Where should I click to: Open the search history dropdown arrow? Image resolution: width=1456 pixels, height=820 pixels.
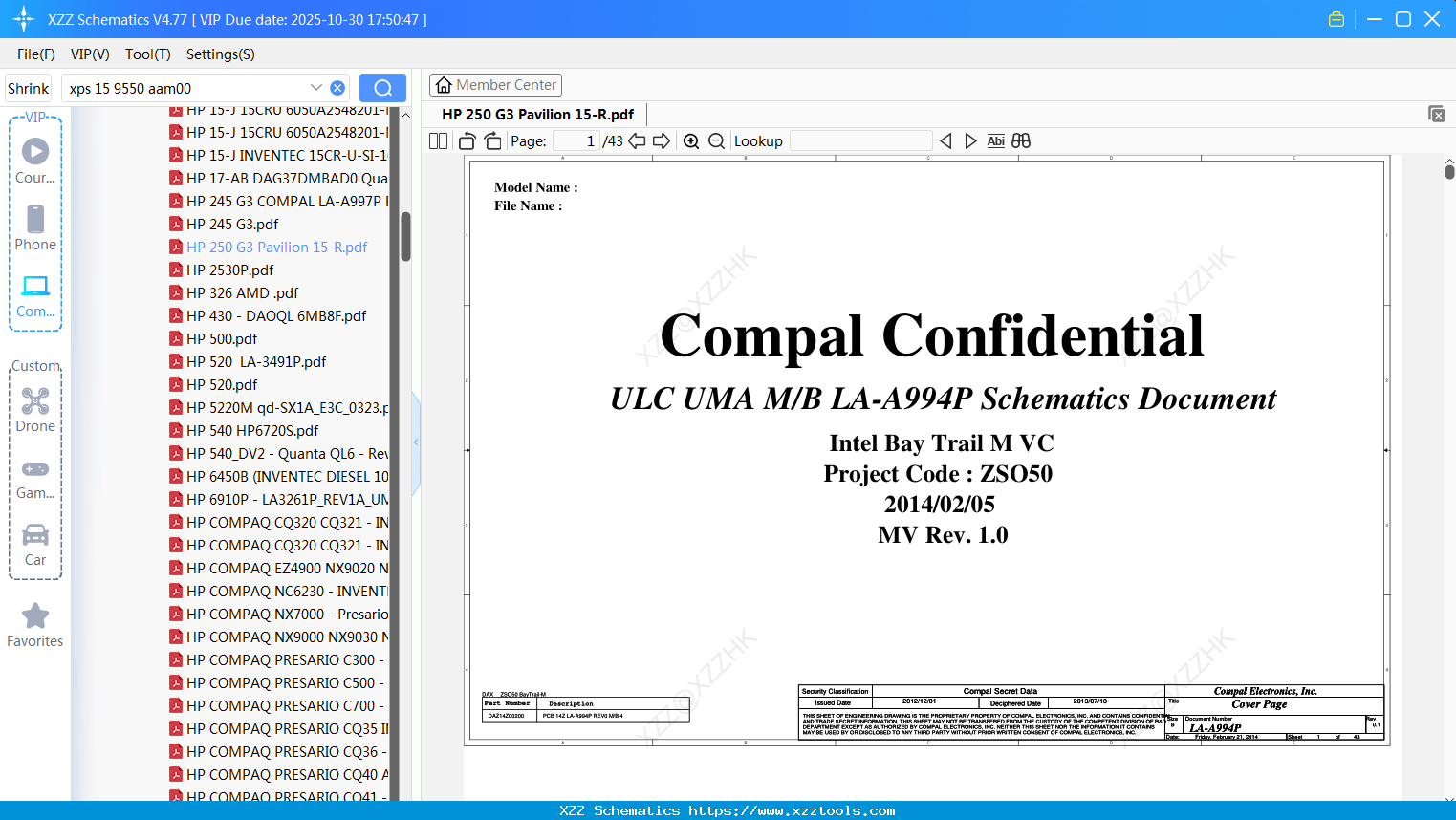click(316, 88)
